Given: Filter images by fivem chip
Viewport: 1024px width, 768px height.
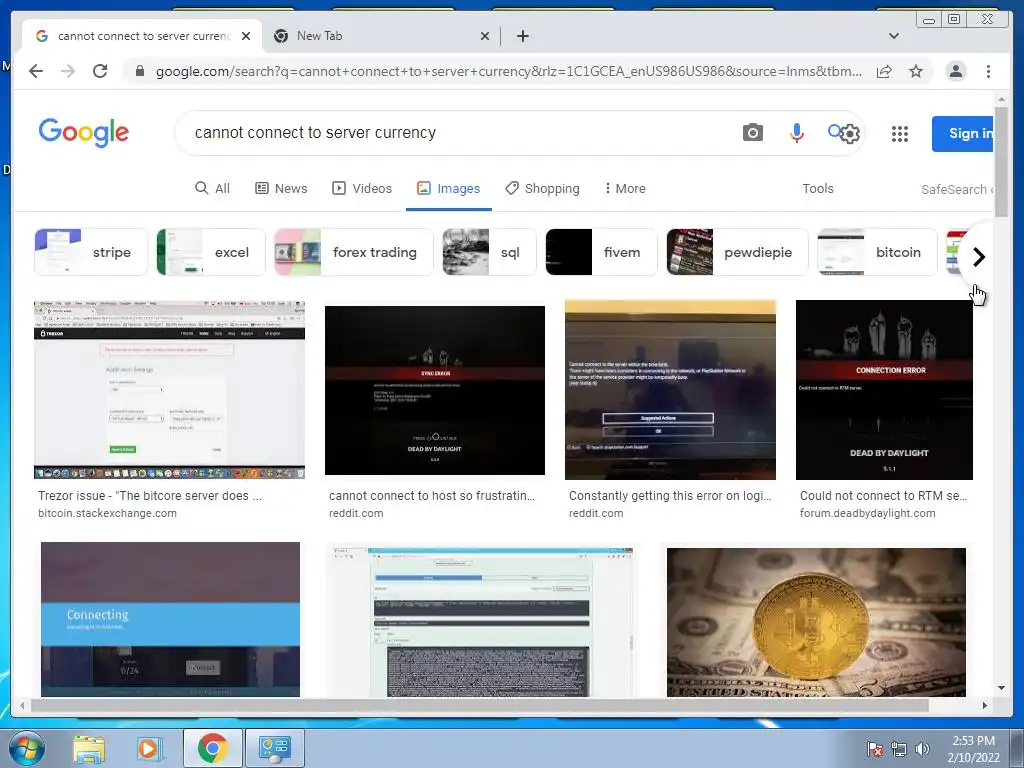Looking at the screenshot, I should (x=601, y=252).
